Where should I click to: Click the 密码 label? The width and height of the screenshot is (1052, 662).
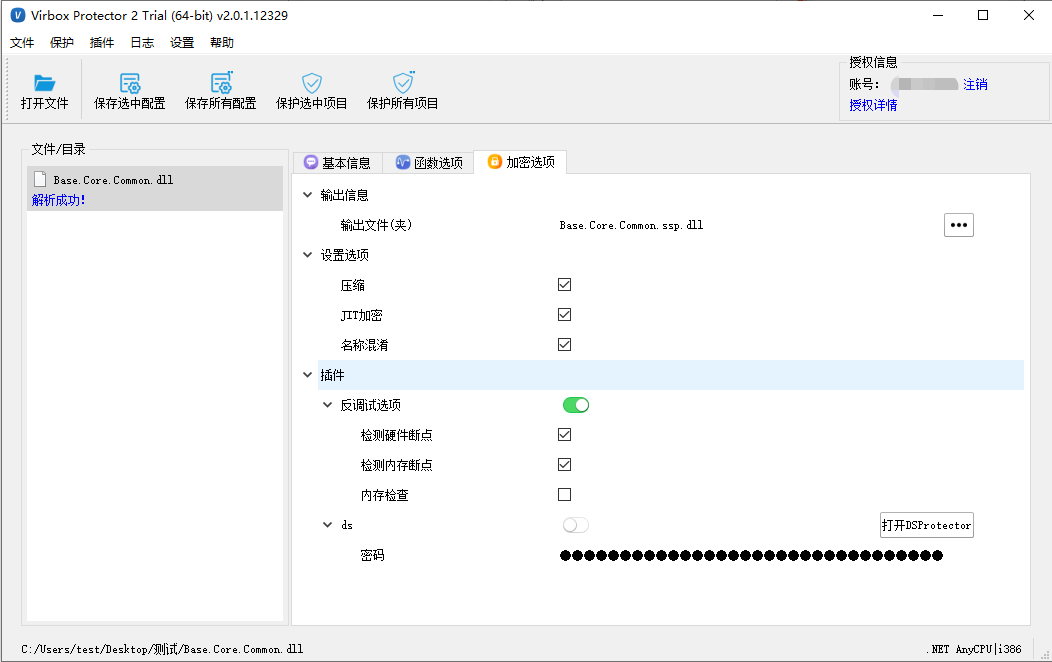click(x=372, y=555)
